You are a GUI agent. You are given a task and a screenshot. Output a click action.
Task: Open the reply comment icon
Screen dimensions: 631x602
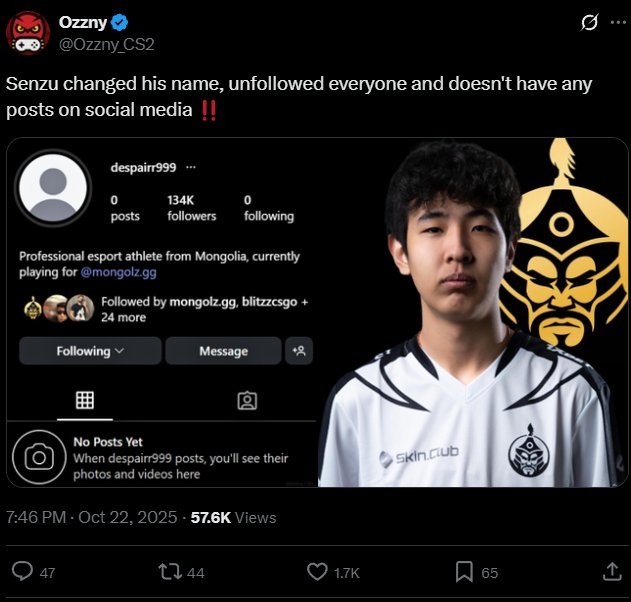pyautogui.click(x=22, y=571)
